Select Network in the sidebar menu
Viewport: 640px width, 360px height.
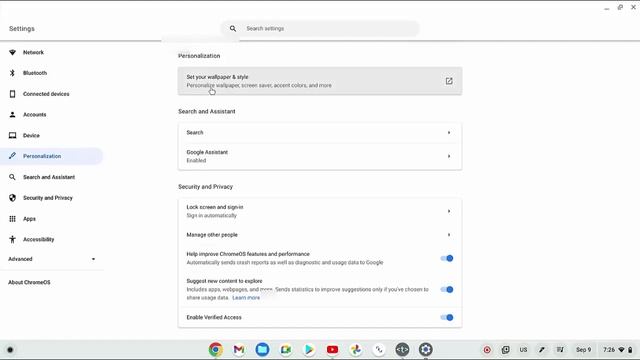coord(33,52)
